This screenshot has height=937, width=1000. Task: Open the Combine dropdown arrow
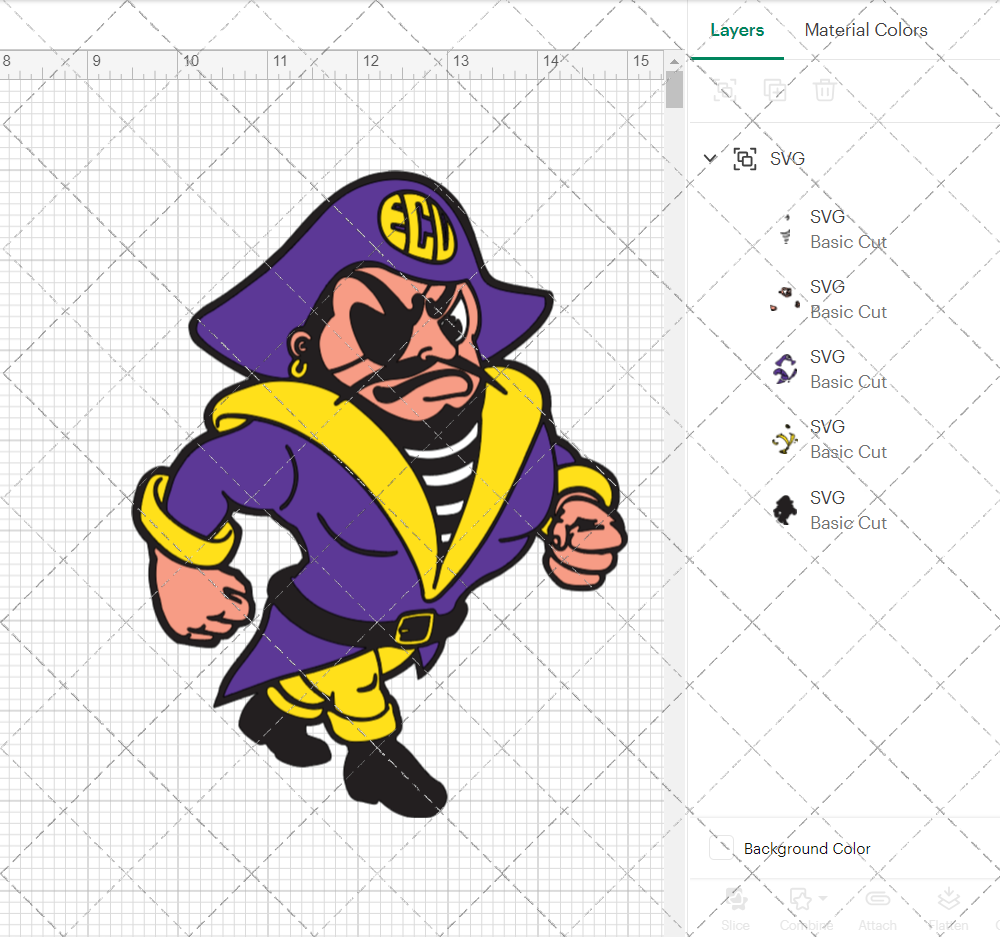[x=823, y=898]
